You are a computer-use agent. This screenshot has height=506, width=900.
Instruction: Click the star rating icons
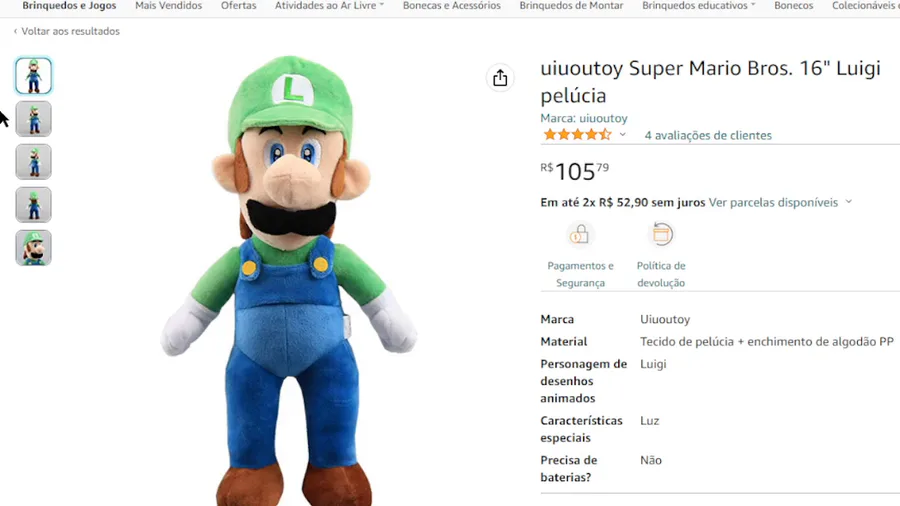(x=577, y=135)
